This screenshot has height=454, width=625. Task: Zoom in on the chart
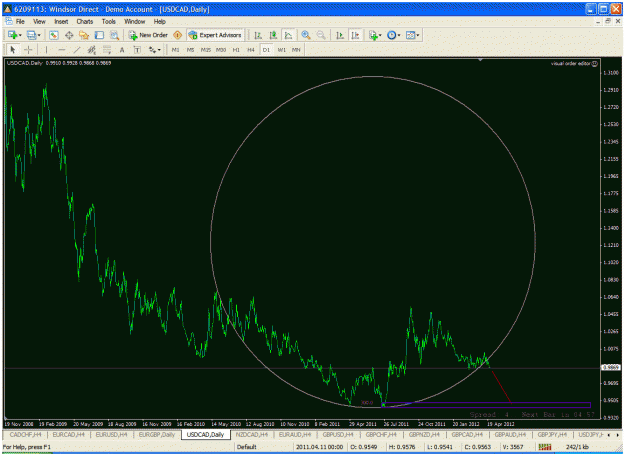pyautogui.click(x=306, y=35)
